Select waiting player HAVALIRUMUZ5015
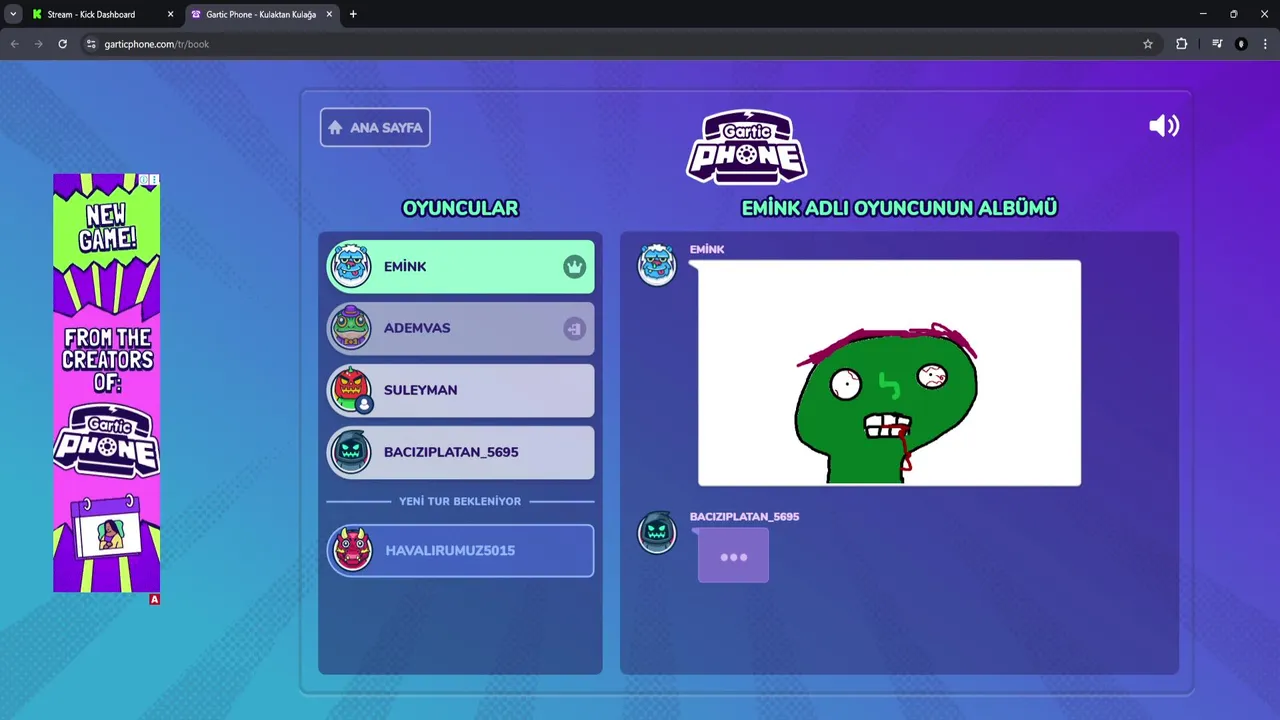1280x720 pixels. pos(460,551)
